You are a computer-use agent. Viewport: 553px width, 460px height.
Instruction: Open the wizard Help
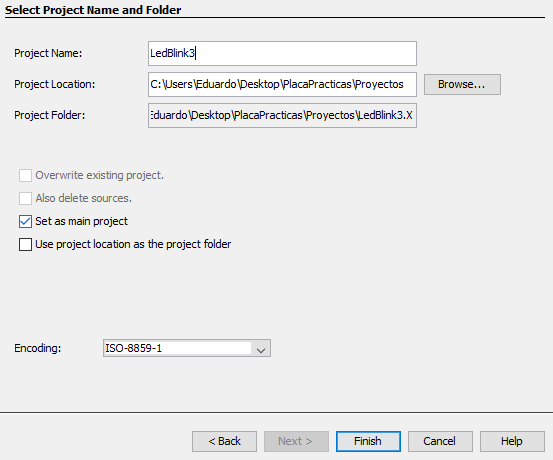point(512,441)
